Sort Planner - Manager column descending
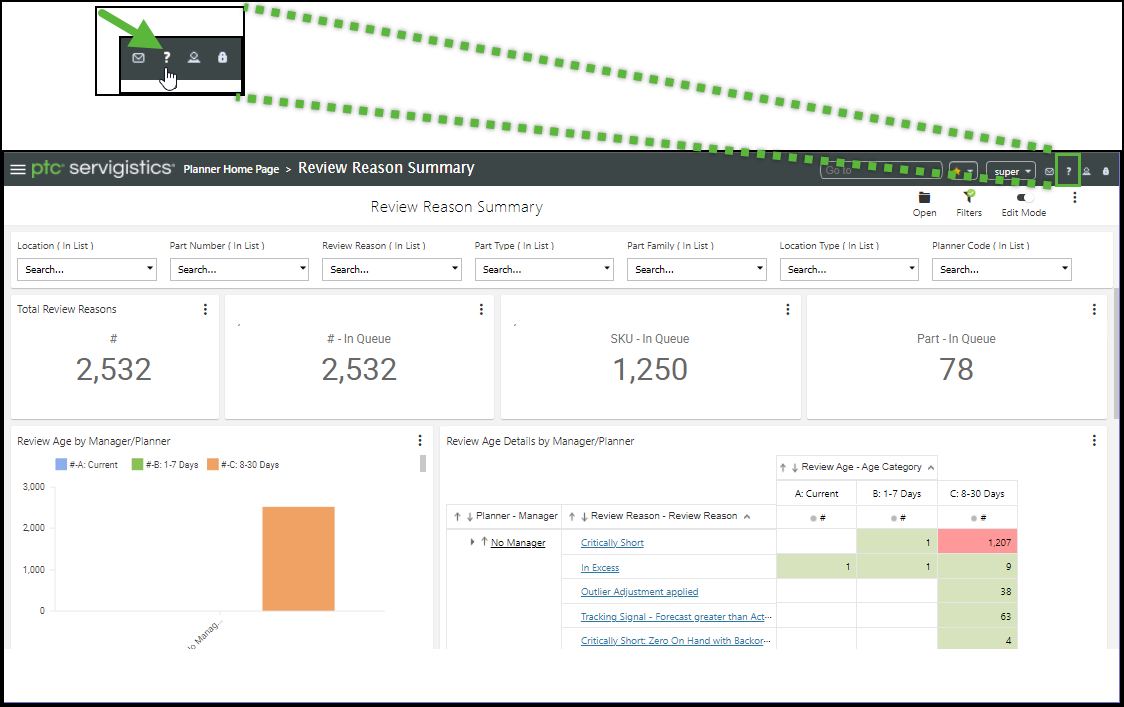 click(x=470, y=516)
